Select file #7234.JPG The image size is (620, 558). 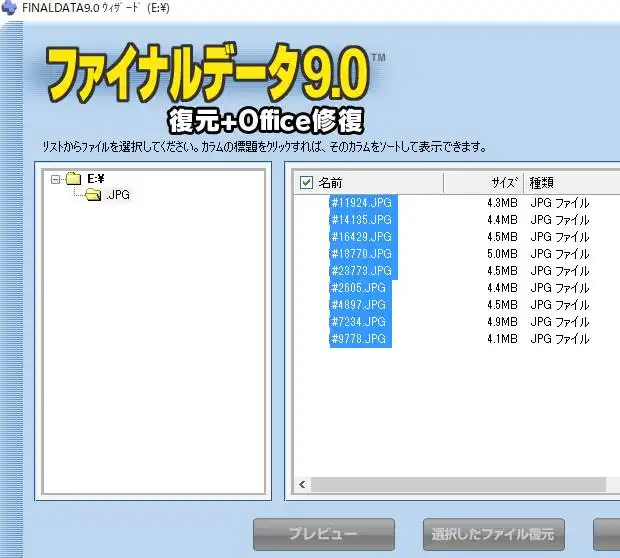pyautogui.click(x=360, y=322)
